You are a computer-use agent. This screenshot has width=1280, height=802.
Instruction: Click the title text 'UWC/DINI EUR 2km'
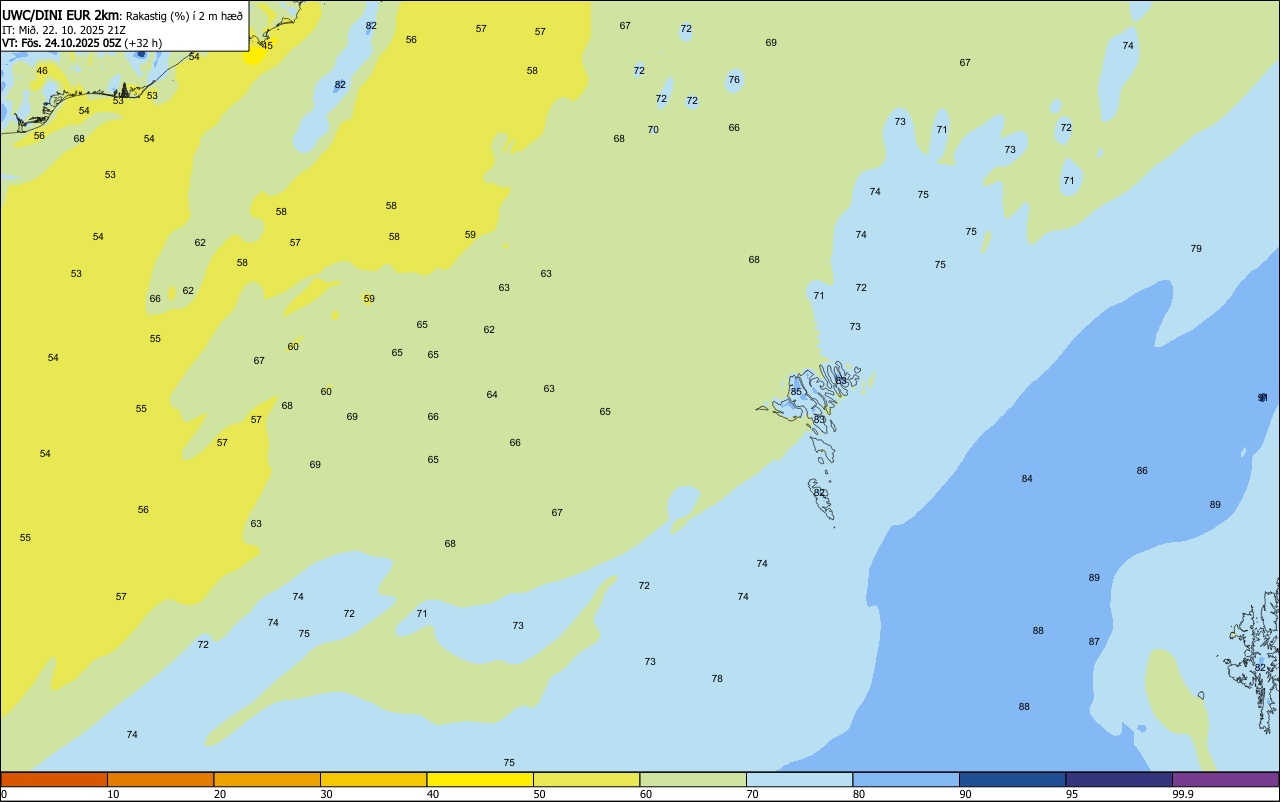61,14
